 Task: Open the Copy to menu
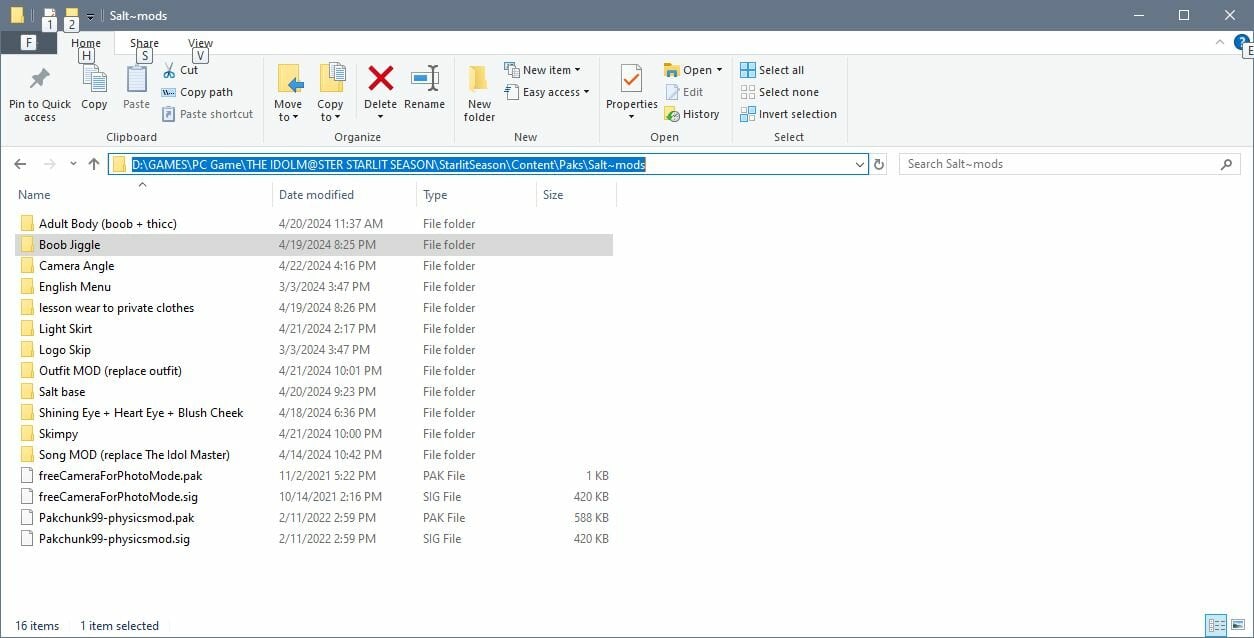[x=330, y=94]
